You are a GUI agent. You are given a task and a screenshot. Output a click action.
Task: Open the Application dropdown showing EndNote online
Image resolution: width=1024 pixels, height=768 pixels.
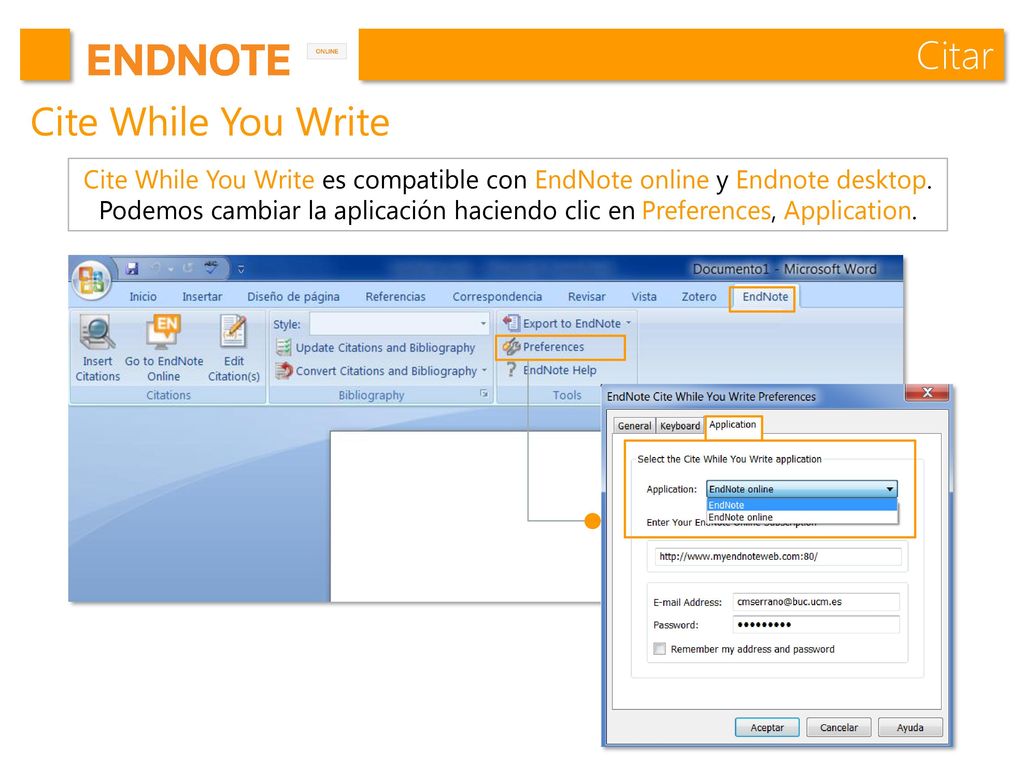click(x=802, y=488)
